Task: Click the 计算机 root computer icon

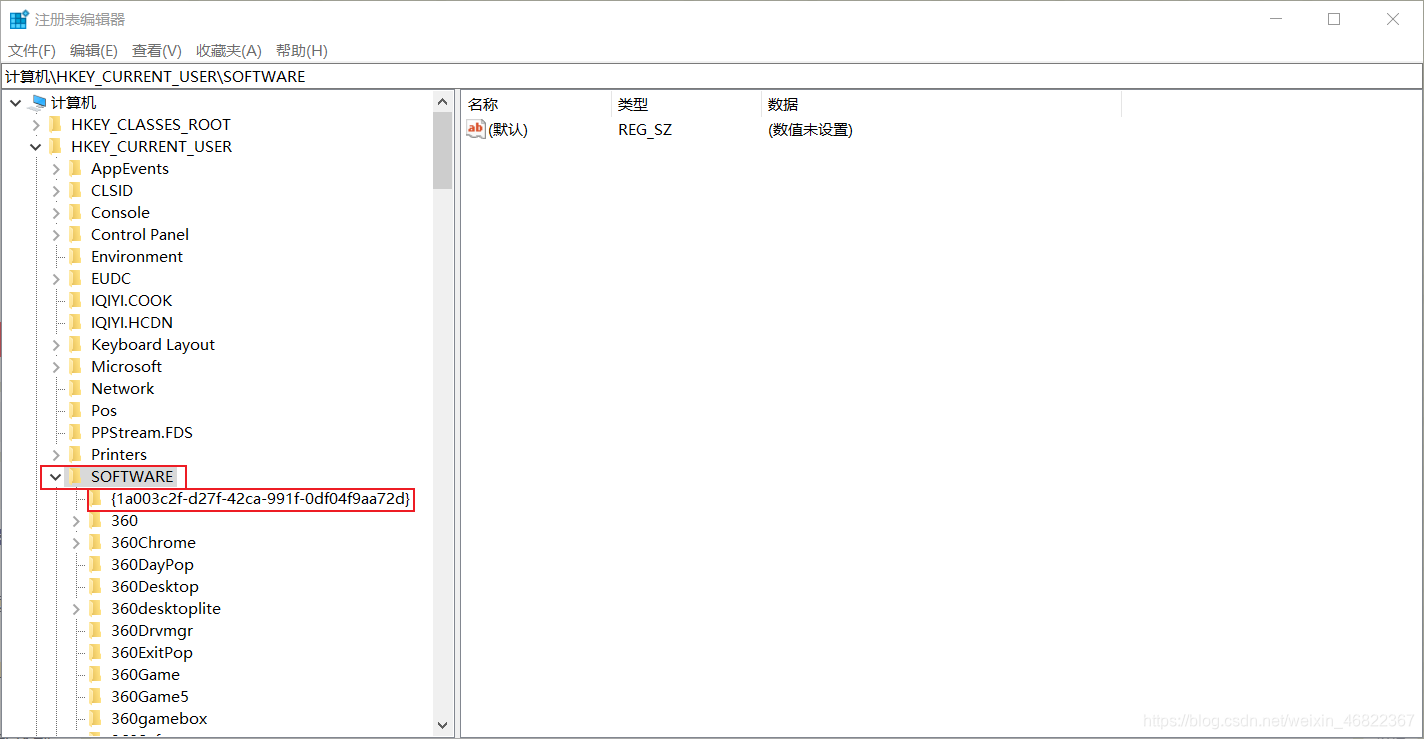Action: [38, 101]
